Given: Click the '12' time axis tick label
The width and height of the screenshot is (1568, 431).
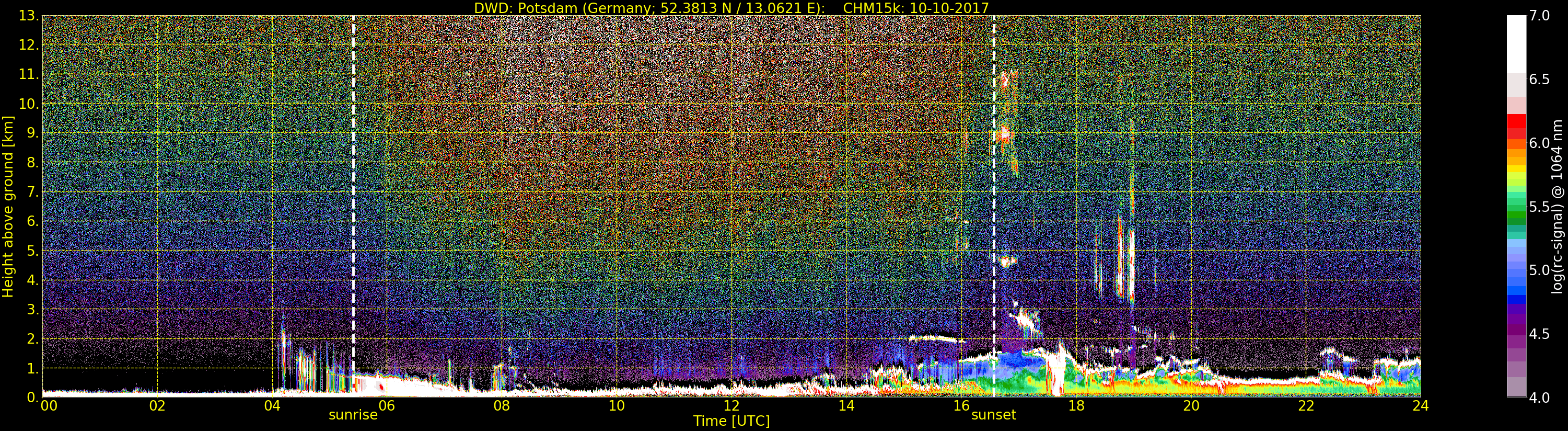Looking at the screenshot, I should tap(731, 406).
